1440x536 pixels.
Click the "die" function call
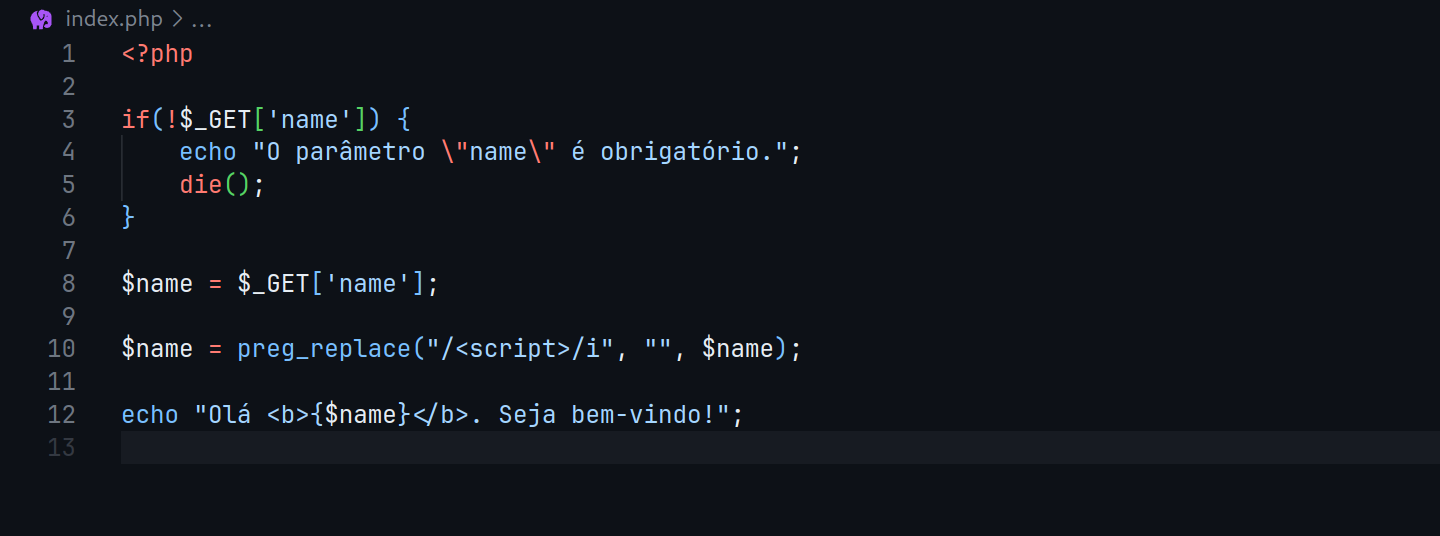tap(200, 185)
